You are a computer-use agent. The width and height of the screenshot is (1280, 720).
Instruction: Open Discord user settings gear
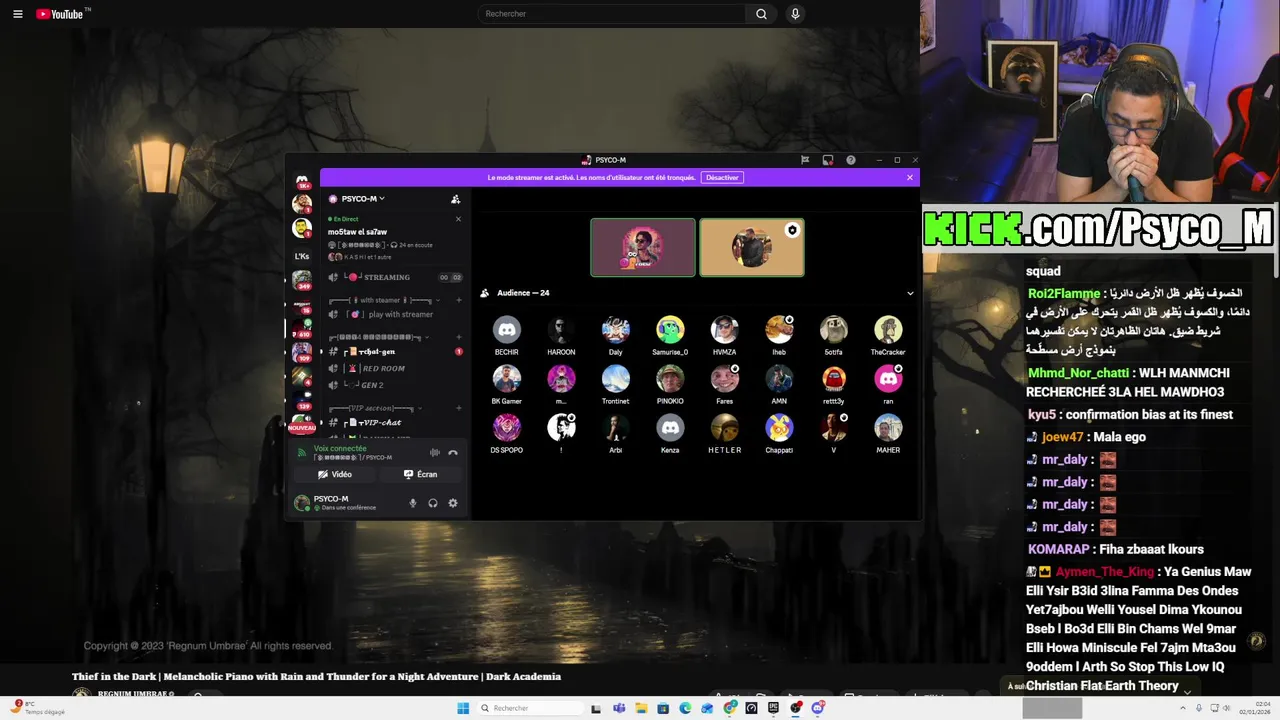[x=453, y=503]
